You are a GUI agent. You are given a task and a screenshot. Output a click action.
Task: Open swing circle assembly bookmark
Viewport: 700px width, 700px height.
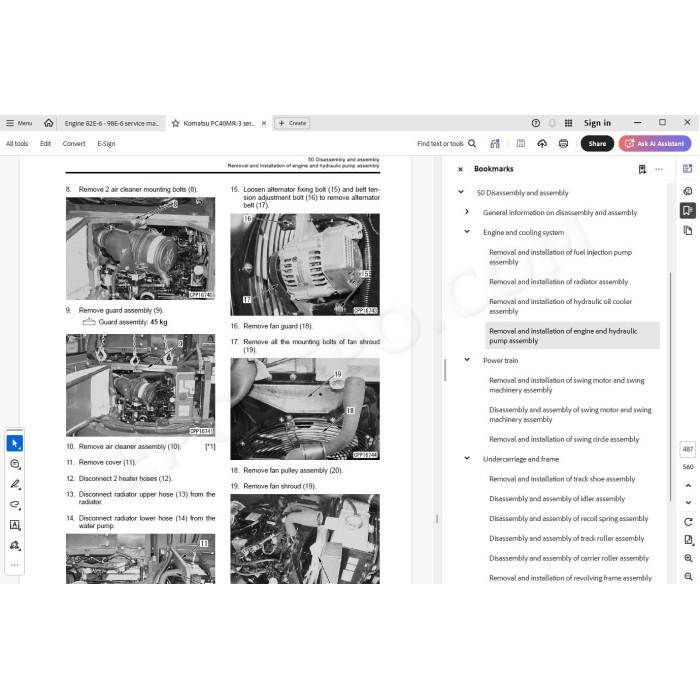(564, 439)
